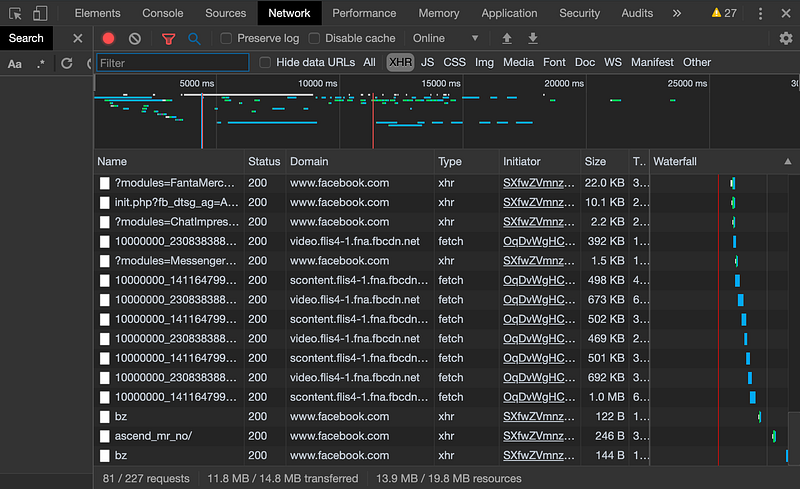The width and height of the screenshot is (800, 489).
Task: Expand the more tabs chevron
Action: click(677, 14)
